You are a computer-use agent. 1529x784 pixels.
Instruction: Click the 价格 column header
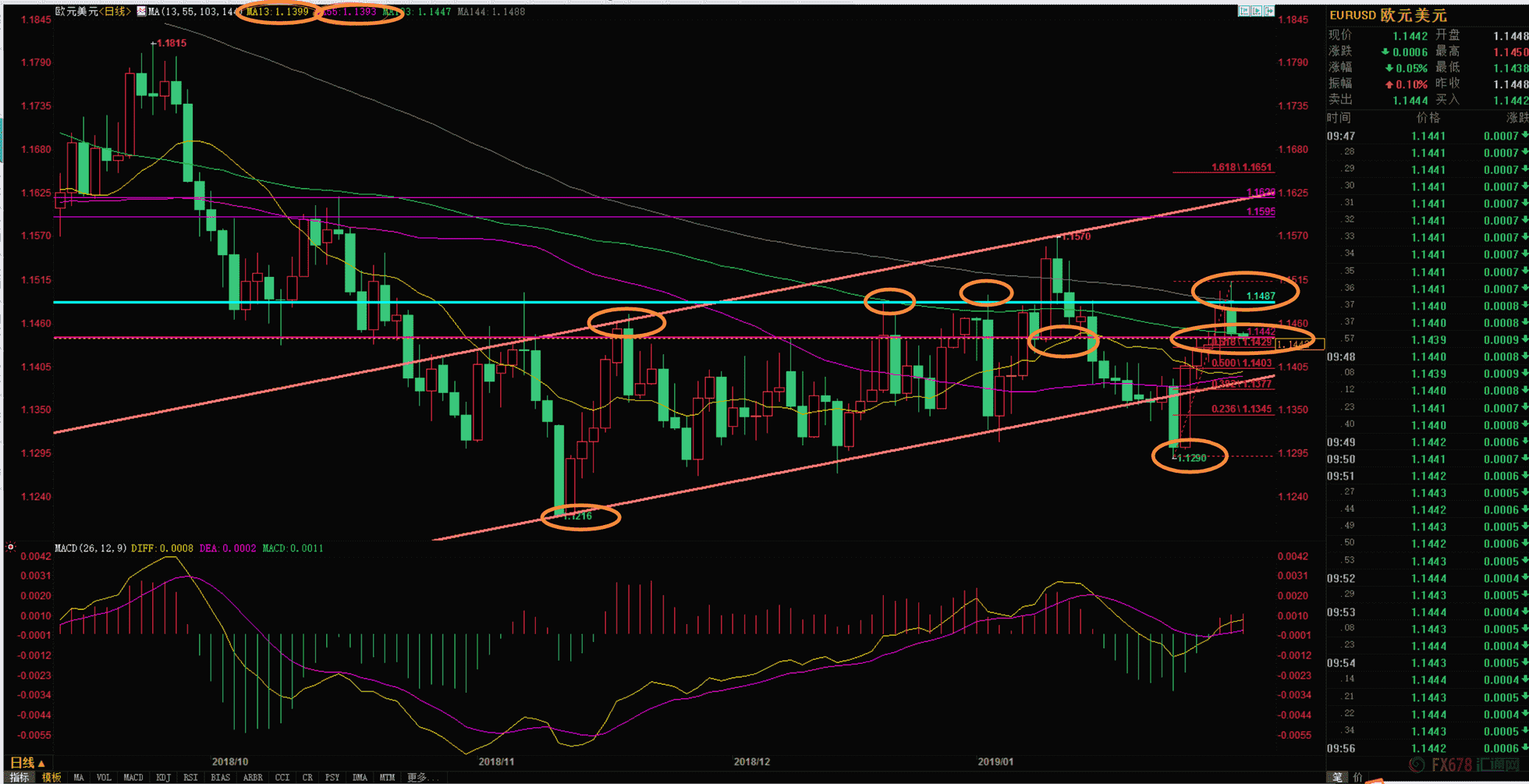(1428, 118)
